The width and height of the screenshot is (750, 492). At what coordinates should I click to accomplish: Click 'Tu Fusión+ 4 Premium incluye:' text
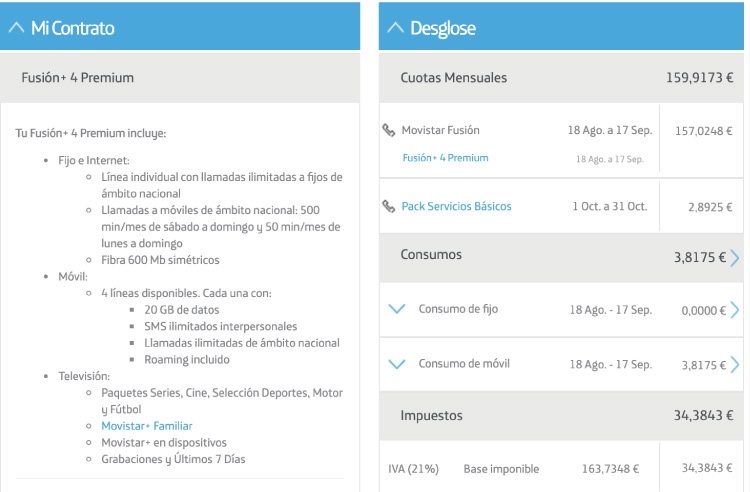[x=91, y=133]
